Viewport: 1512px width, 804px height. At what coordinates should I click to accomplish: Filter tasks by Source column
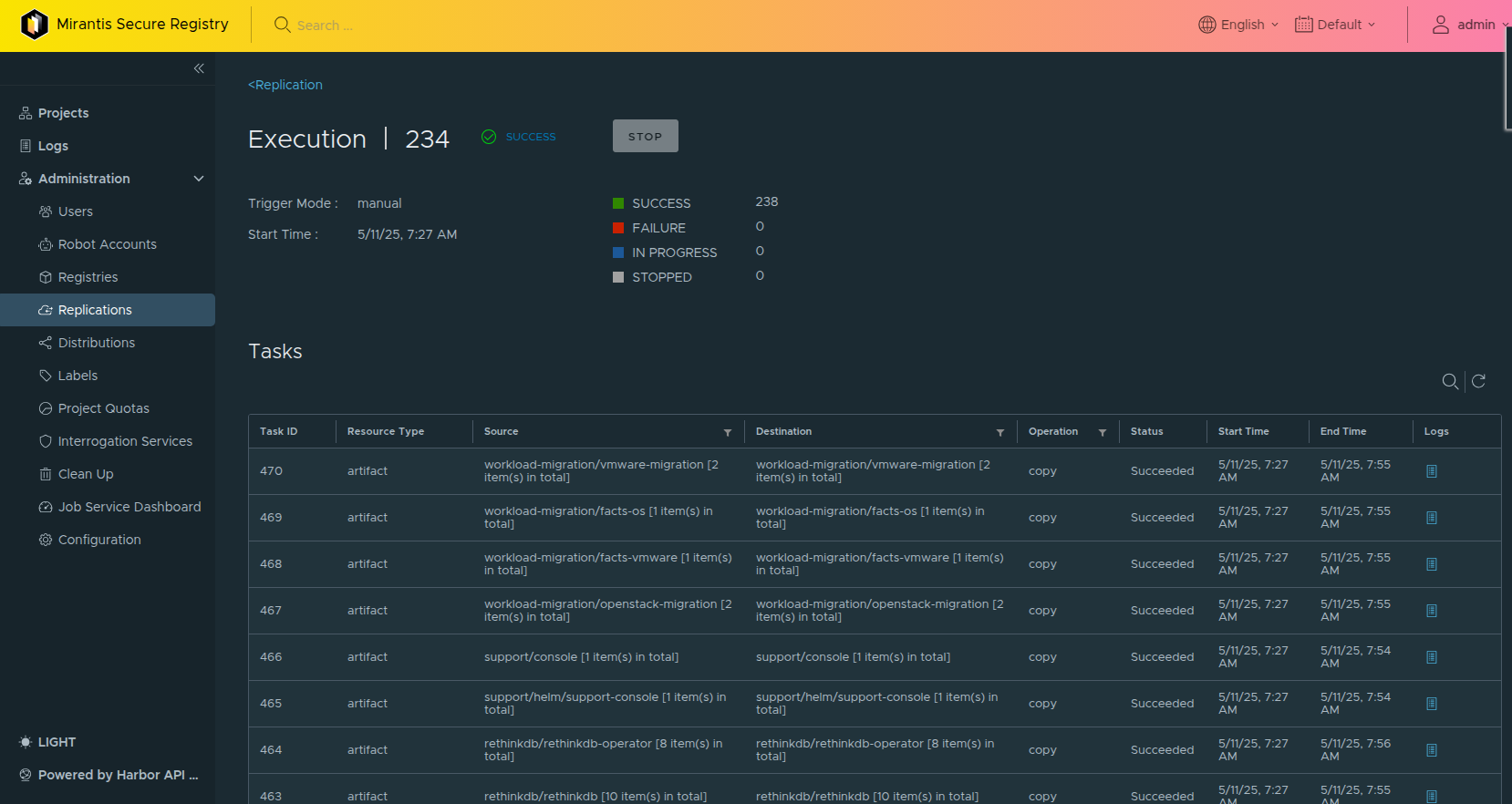tap(727, 432)
